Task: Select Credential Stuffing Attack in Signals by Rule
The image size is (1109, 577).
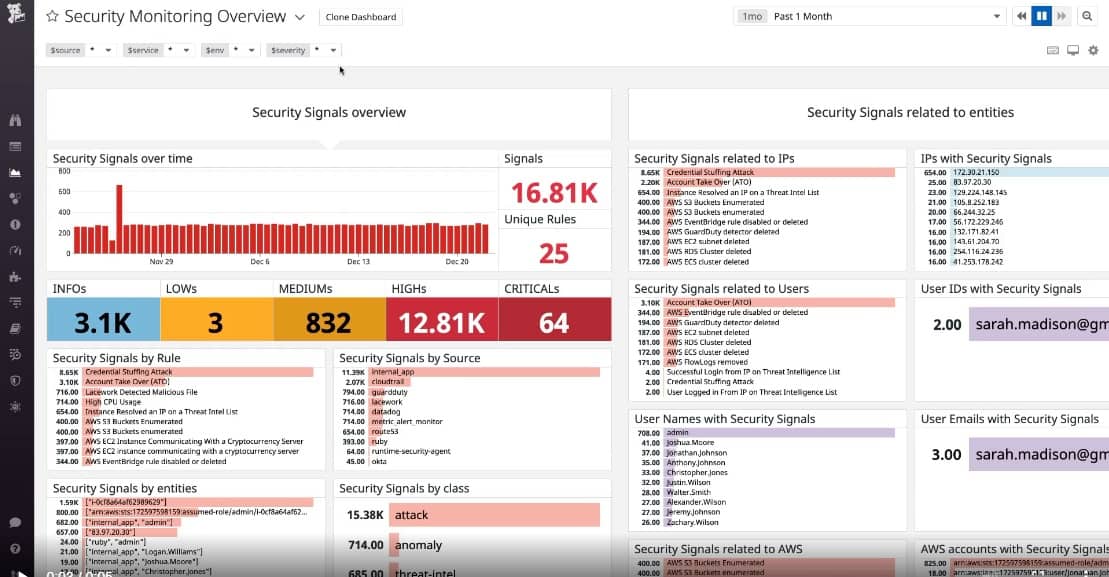Action: click(186, 372)
